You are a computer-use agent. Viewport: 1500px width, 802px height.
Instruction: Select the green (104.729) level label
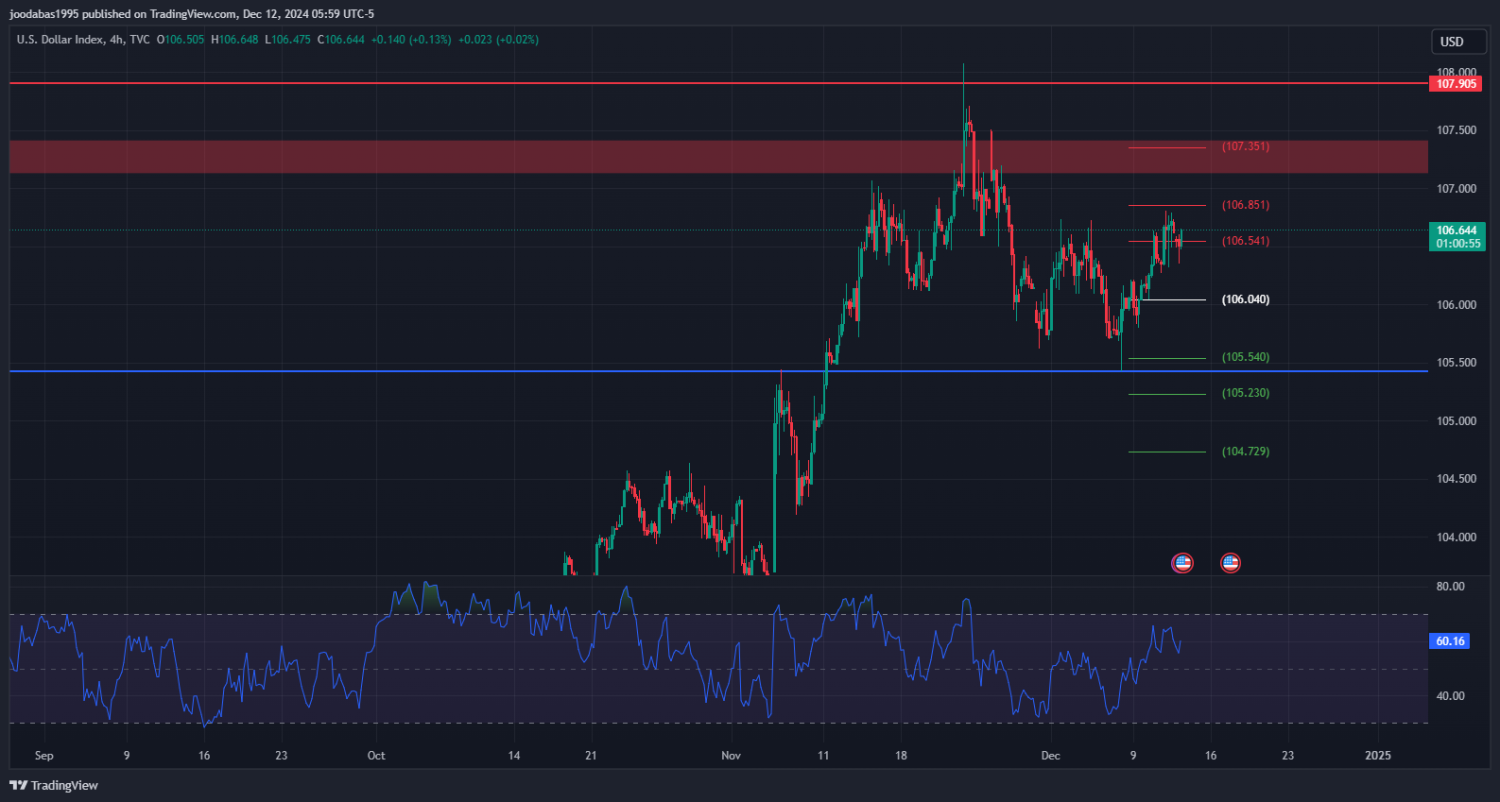tap(1245, 451)
